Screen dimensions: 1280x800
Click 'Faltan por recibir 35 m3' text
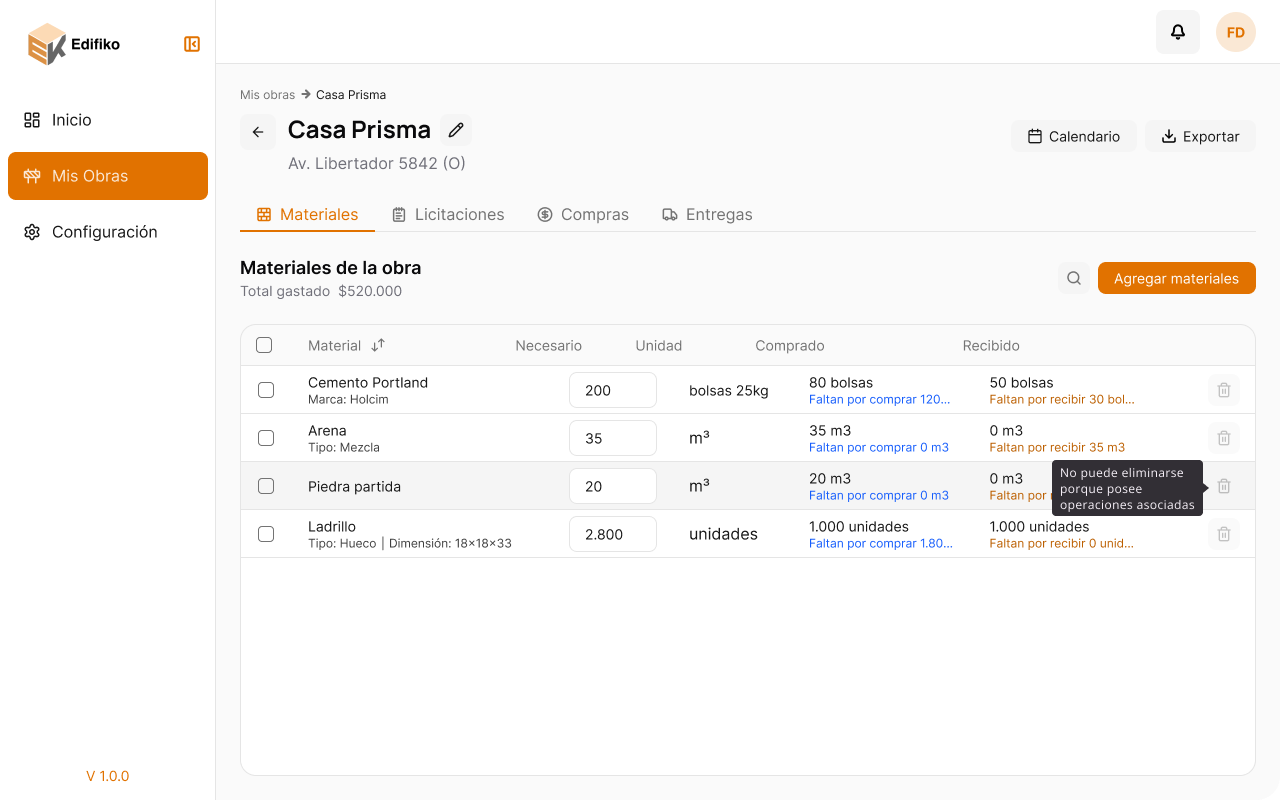pyautogui.click(x=1057, y=447)
